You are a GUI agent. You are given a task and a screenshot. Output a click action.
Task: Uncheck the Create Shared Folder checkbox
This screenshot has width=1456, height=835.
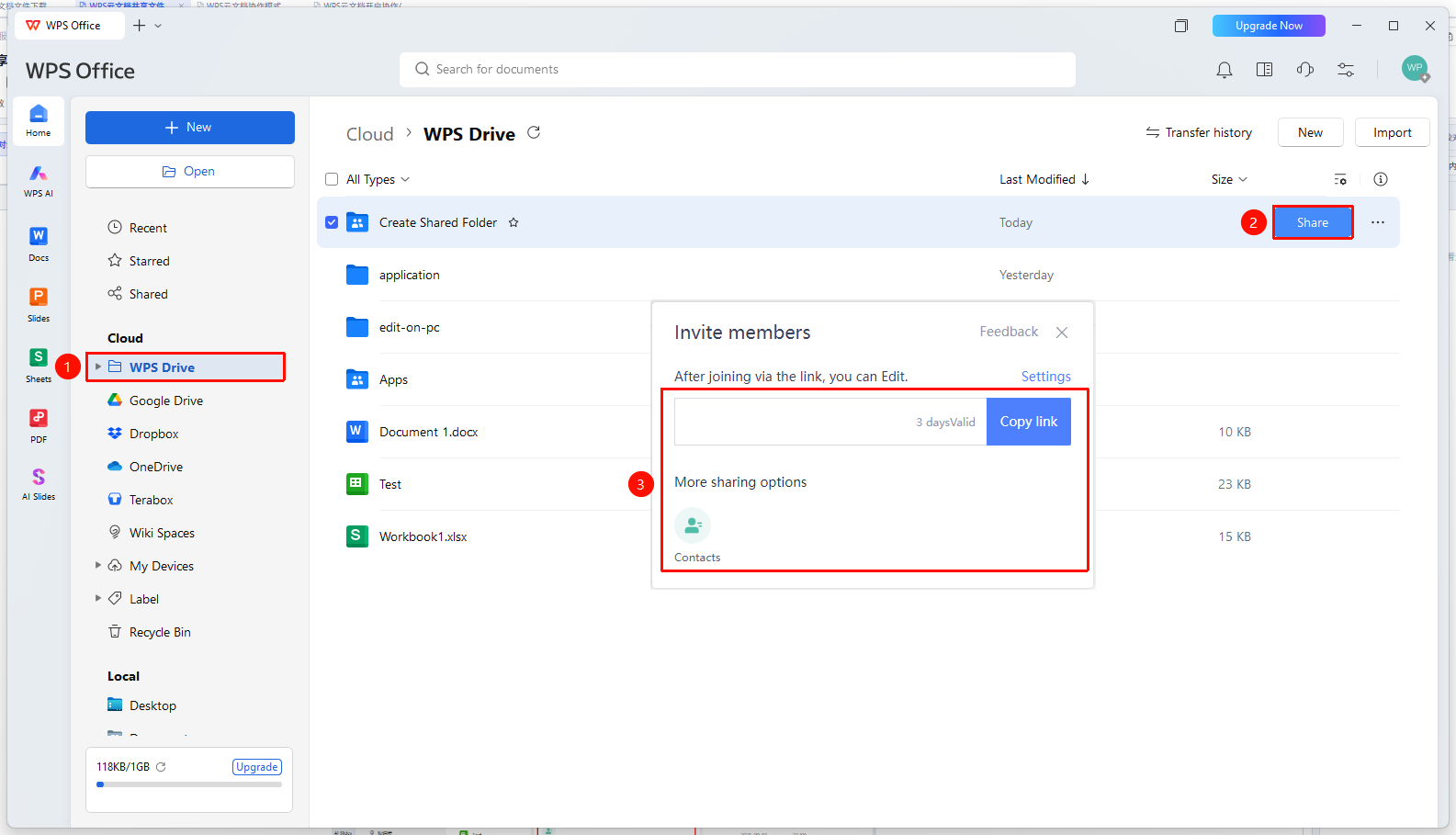coord(332,222)
